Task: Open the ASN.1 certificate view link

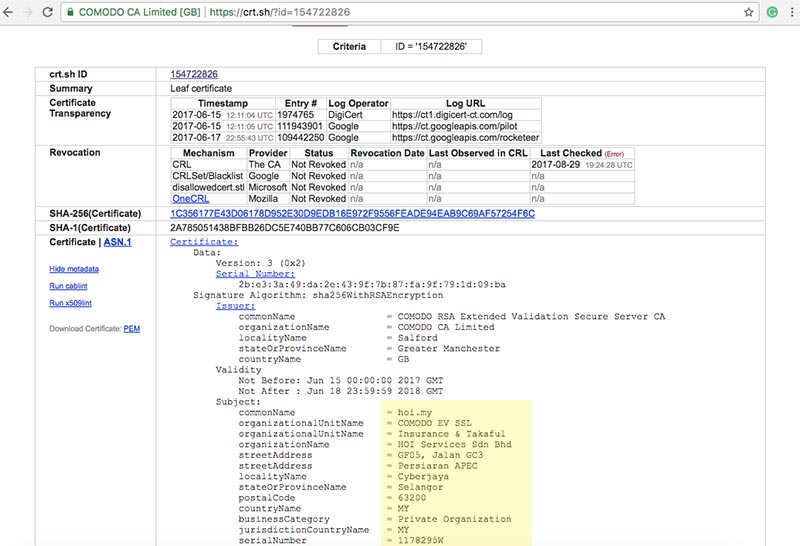Action: pos(117,242)
